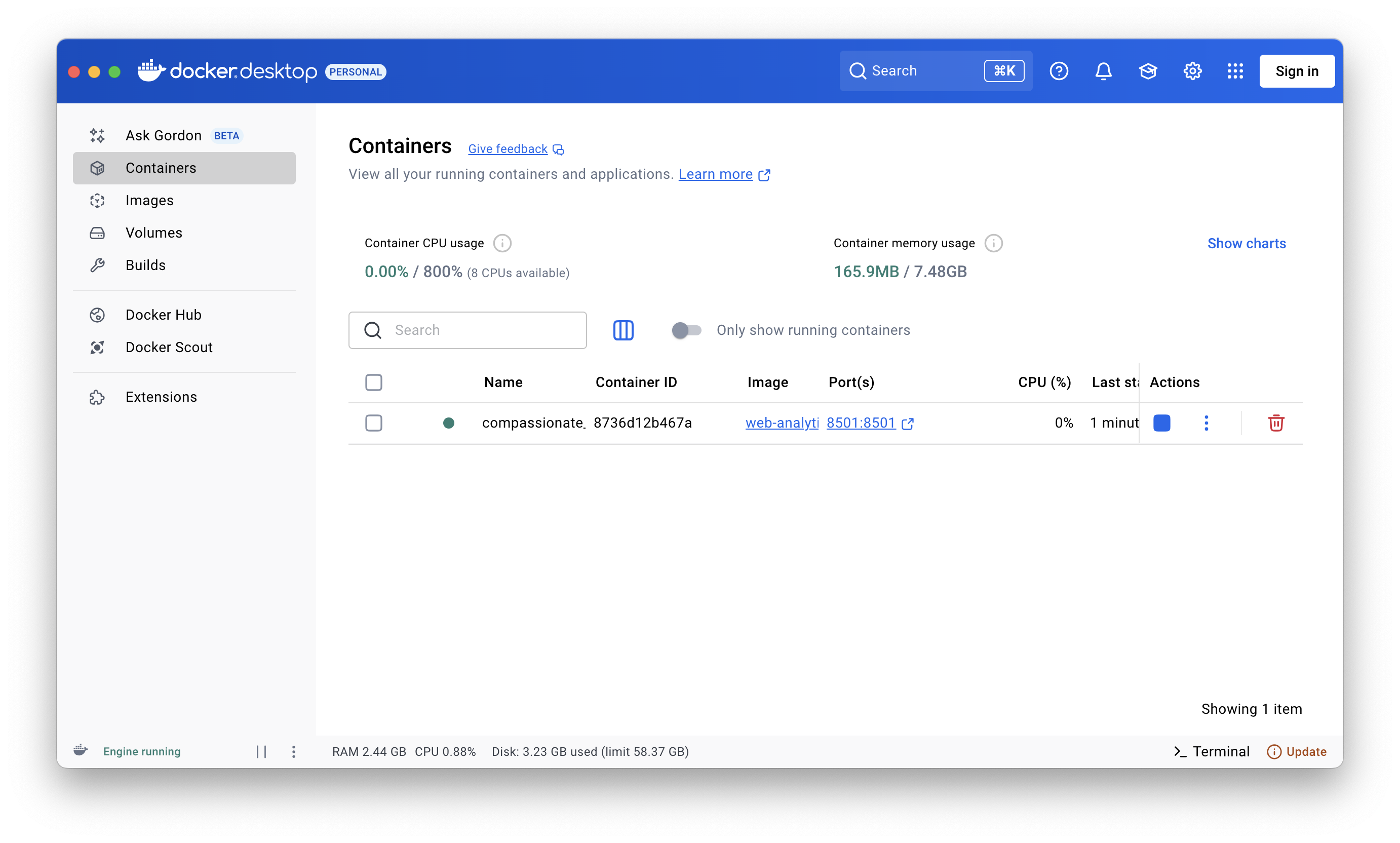
Task: Stop the container with the blue square button
Action: click(1161, 423)
